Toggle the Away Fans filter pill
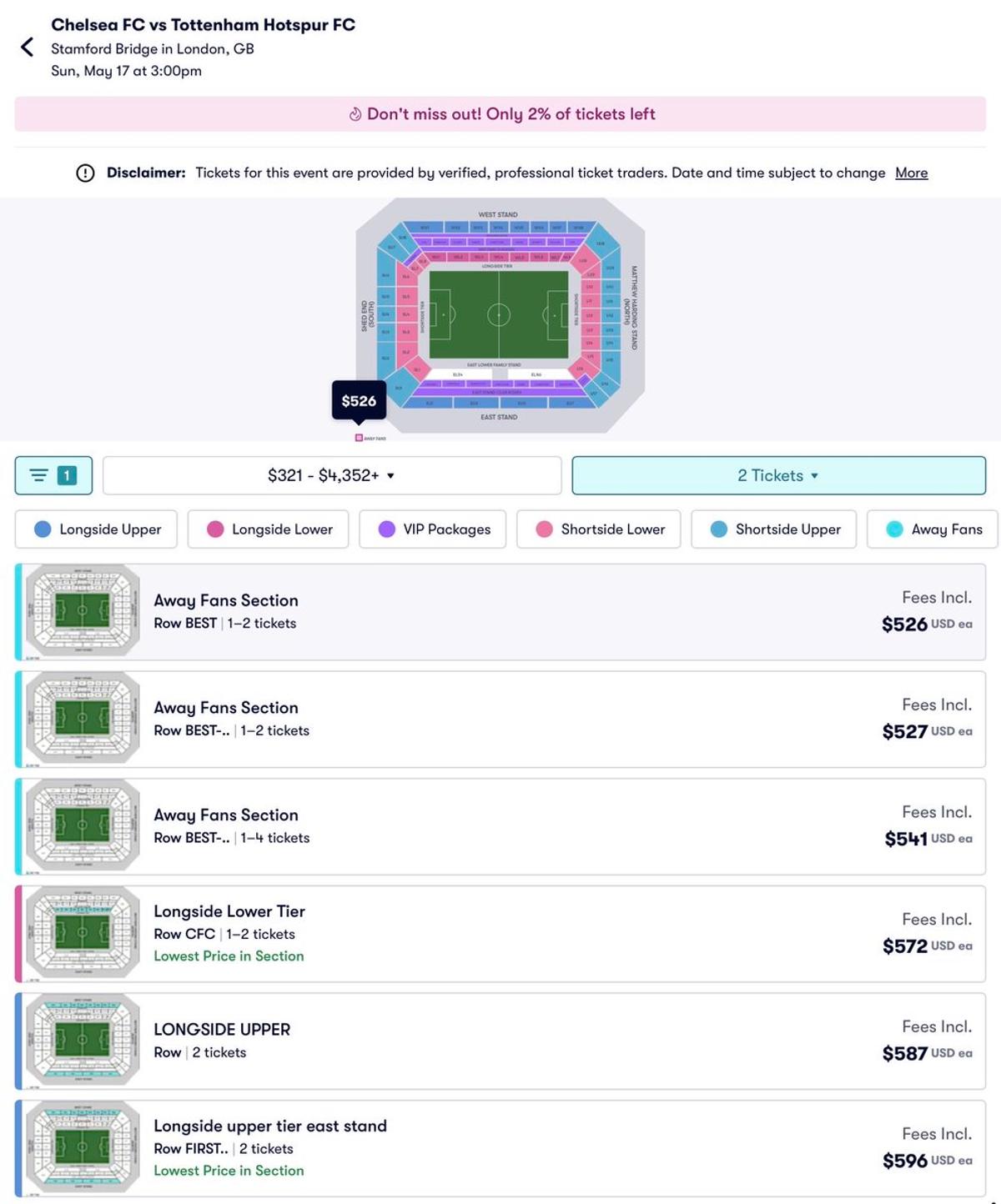This screenshot has width=1001, height=1204. pyautogui.click(x=932, y=529)
